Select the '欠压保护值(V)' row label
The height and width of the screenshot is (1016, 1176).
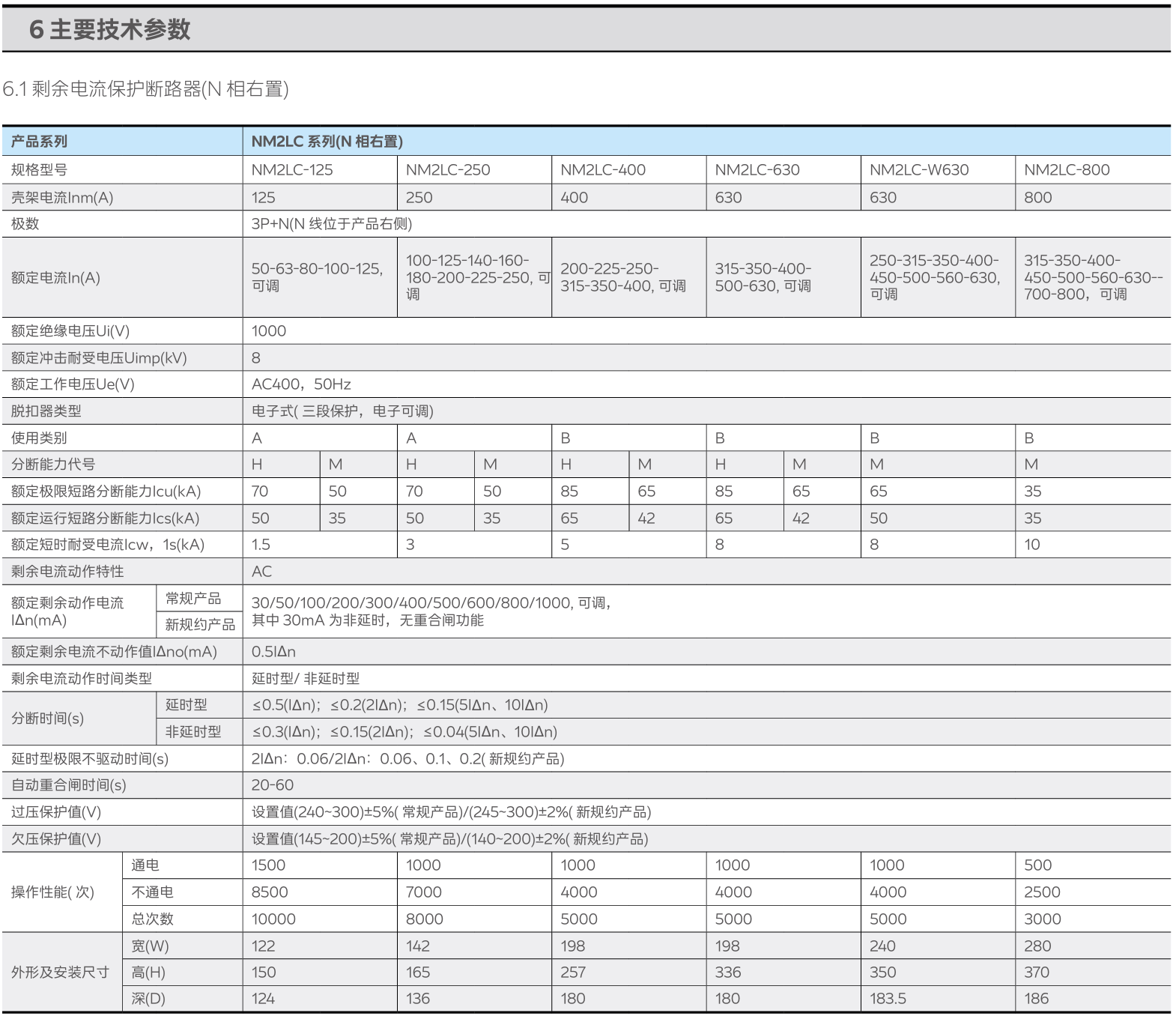click(56, 839)
